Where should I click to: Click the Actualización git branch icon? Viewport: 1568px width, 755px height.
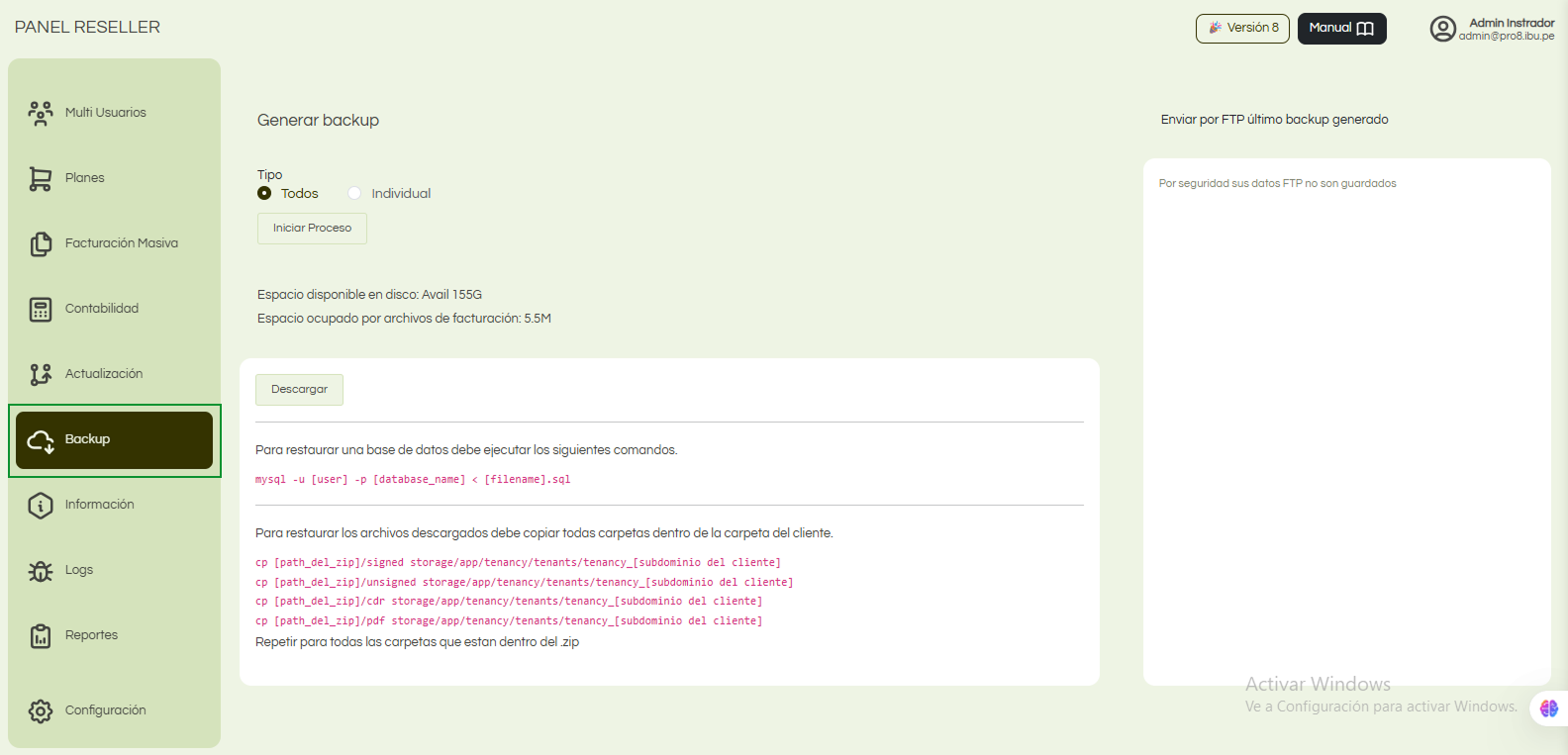(41, 374)
